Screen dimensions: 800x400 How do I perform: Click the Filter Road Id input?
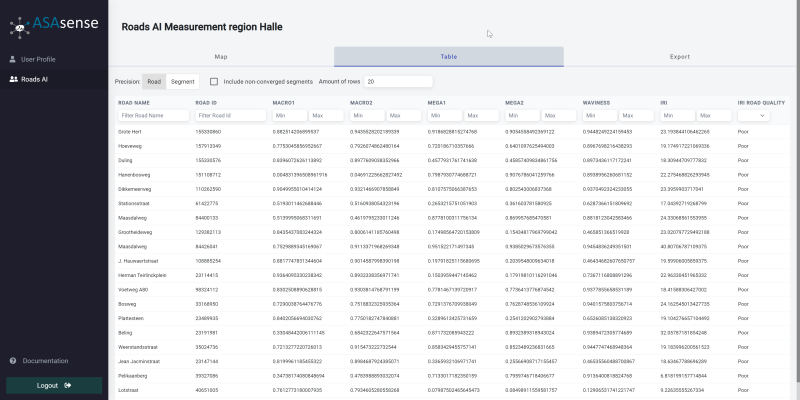pos(231,116)
